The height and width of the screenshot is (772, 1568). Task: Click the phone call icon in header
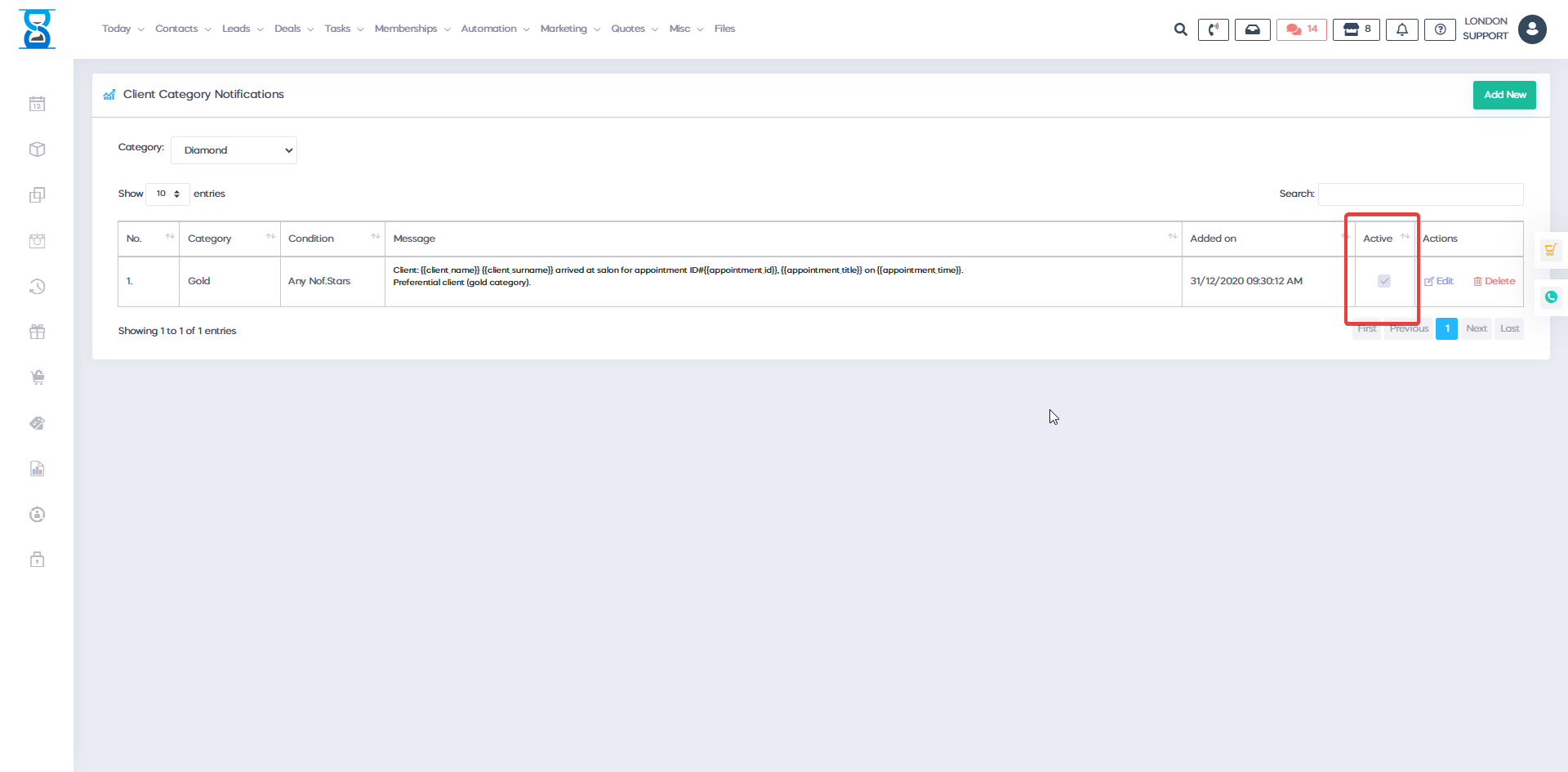1213,29
